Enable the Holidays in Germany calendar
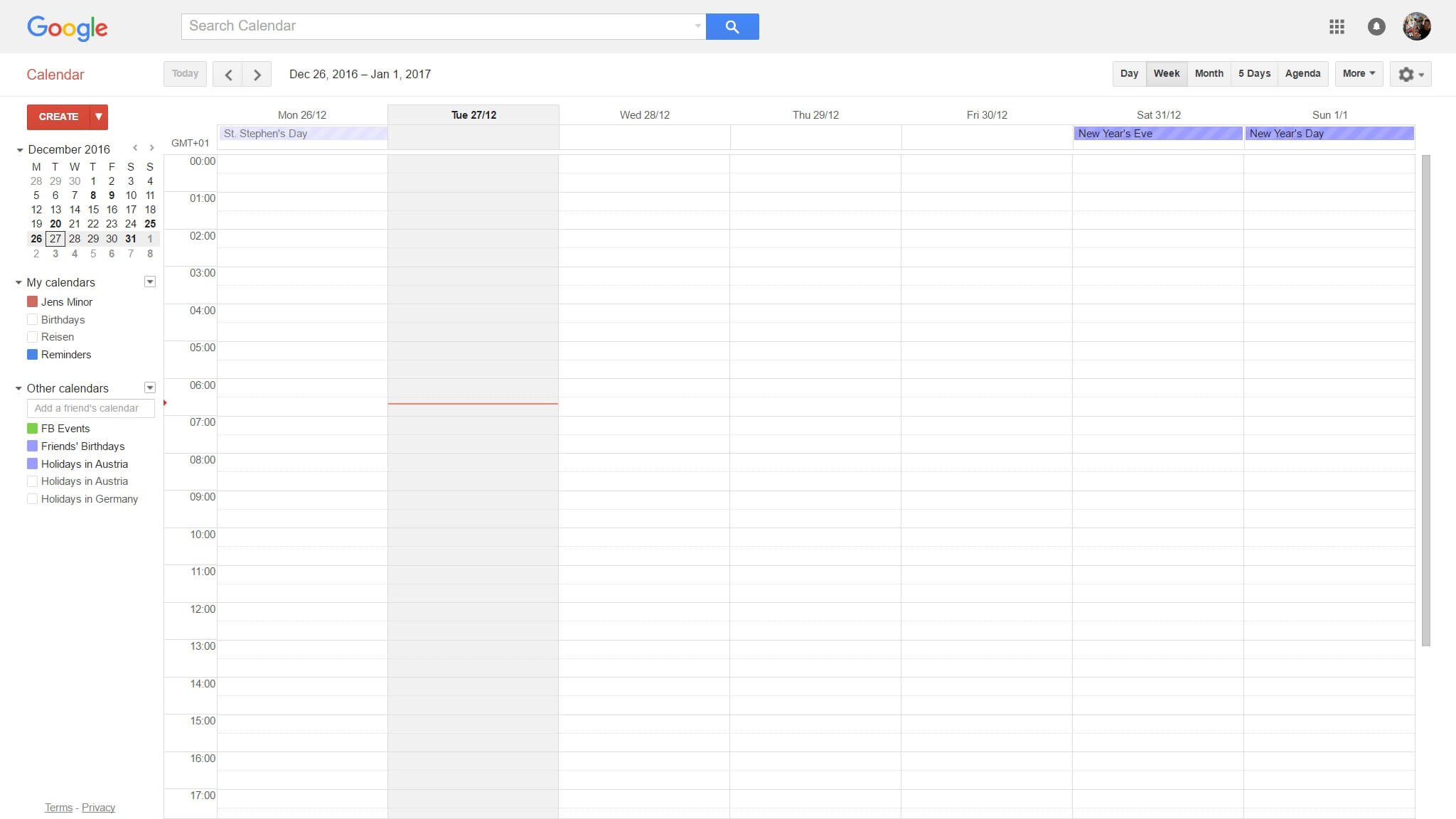 click(x=32, y=499)
